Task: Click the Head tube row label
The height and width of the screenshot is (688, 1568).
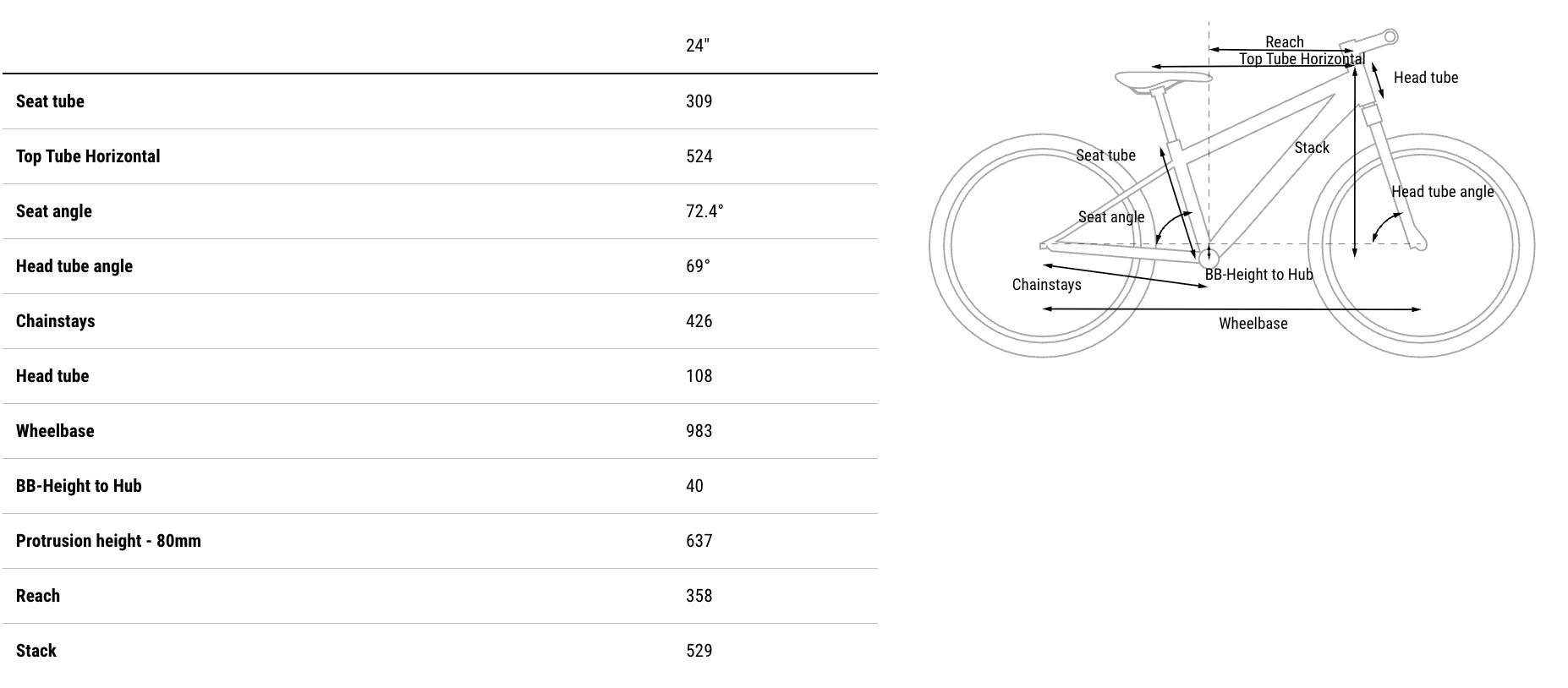Action: pos(52,376)
